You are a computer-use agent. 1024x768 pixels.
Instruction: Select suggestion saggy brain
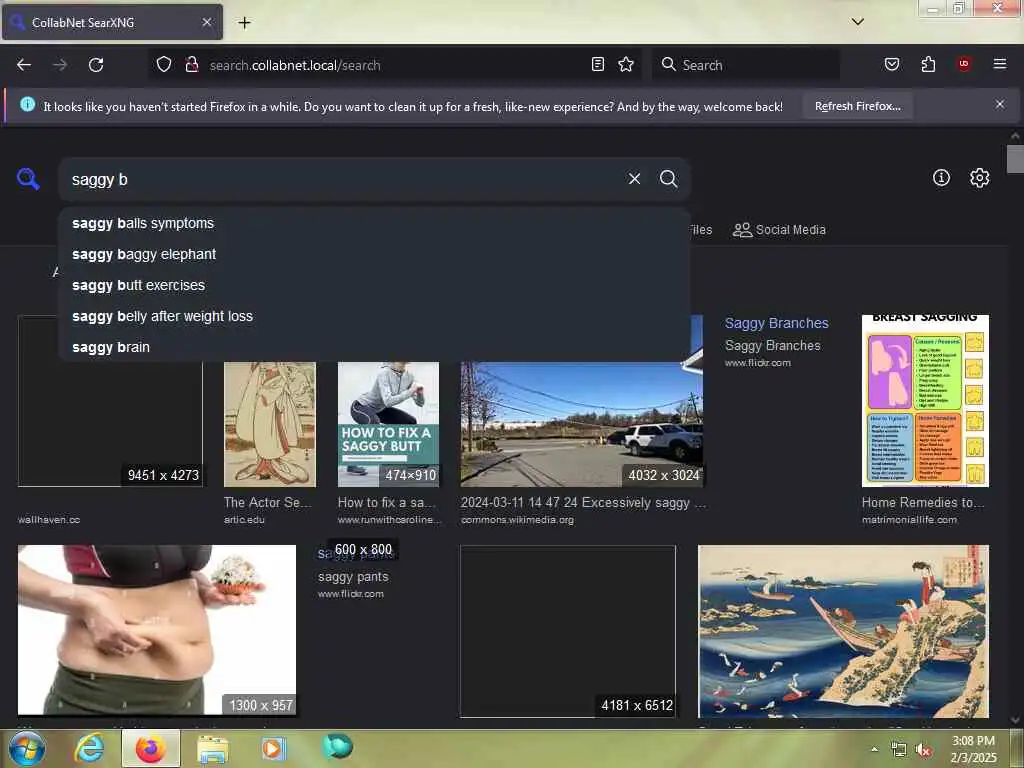tap(374, 347)
